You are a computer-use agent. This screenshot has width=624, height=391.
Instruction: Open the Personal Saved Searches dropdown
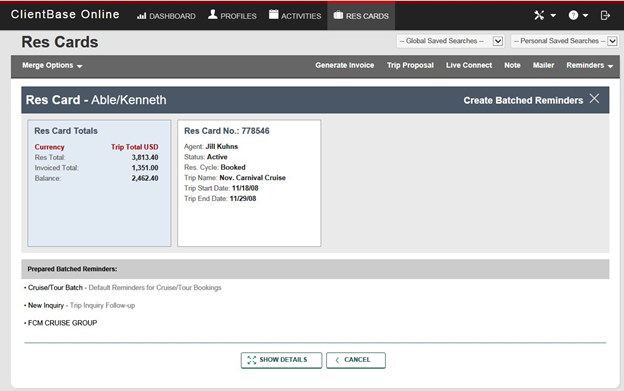pos(565,41)
